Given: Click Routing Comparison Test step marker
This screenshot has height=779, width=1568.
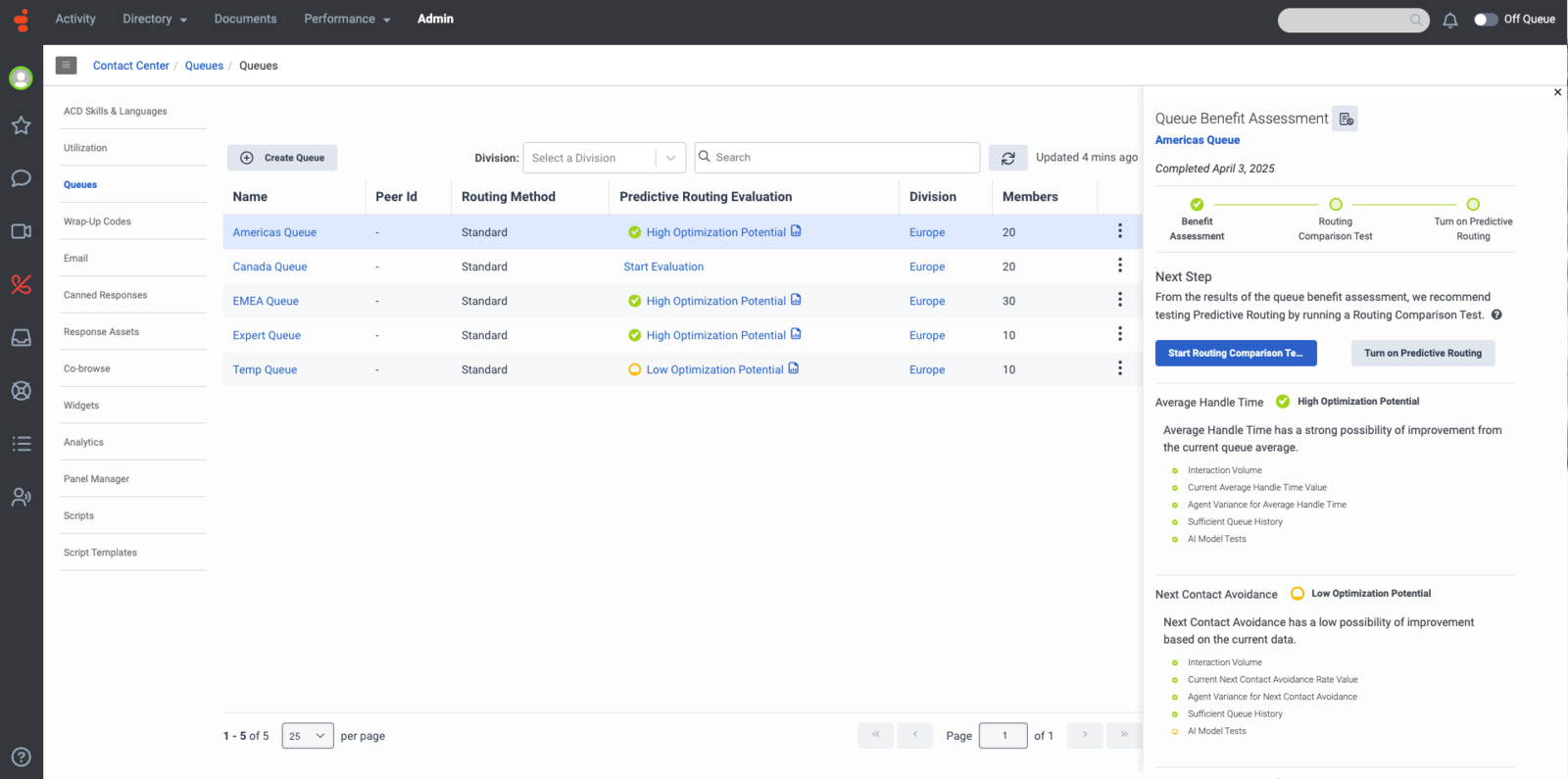Looking at the screenshot, I should 1336,205.
